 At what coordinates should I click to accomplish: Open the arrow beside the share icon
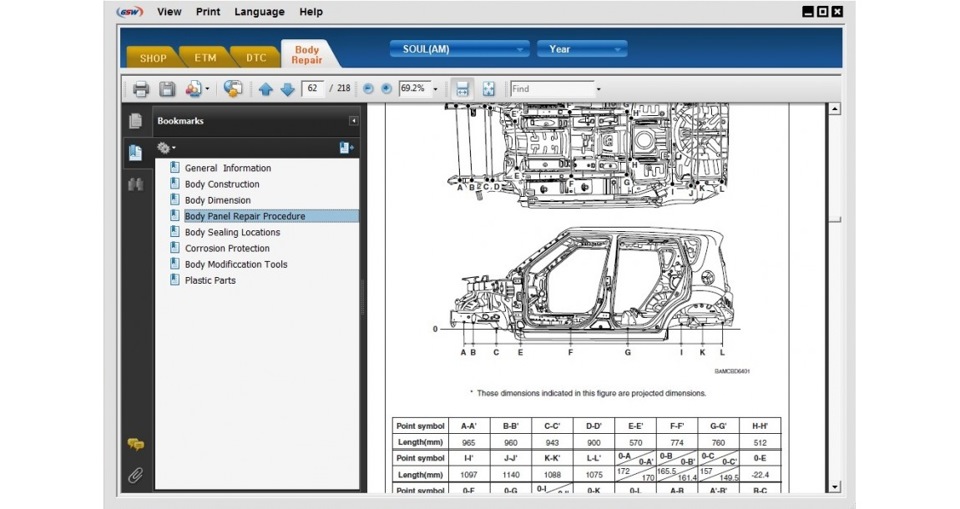[x=208, y=89]
